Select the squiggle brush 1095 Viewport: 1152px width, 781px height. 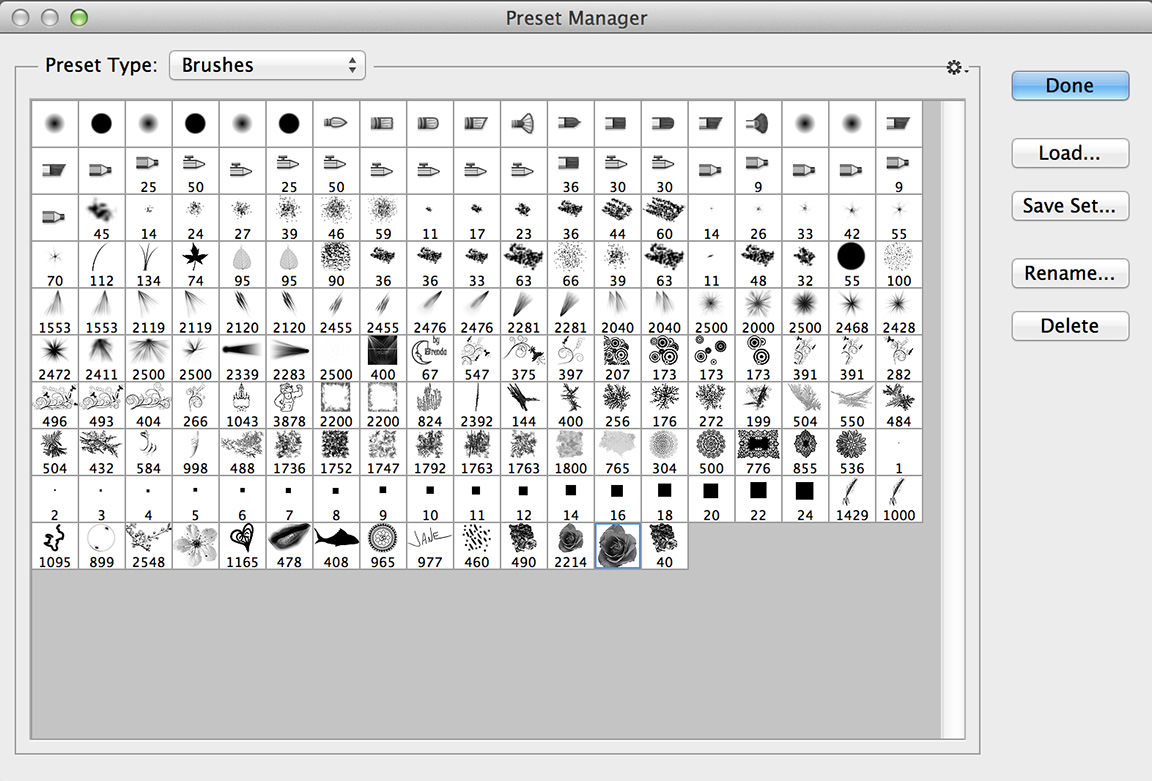54,546
